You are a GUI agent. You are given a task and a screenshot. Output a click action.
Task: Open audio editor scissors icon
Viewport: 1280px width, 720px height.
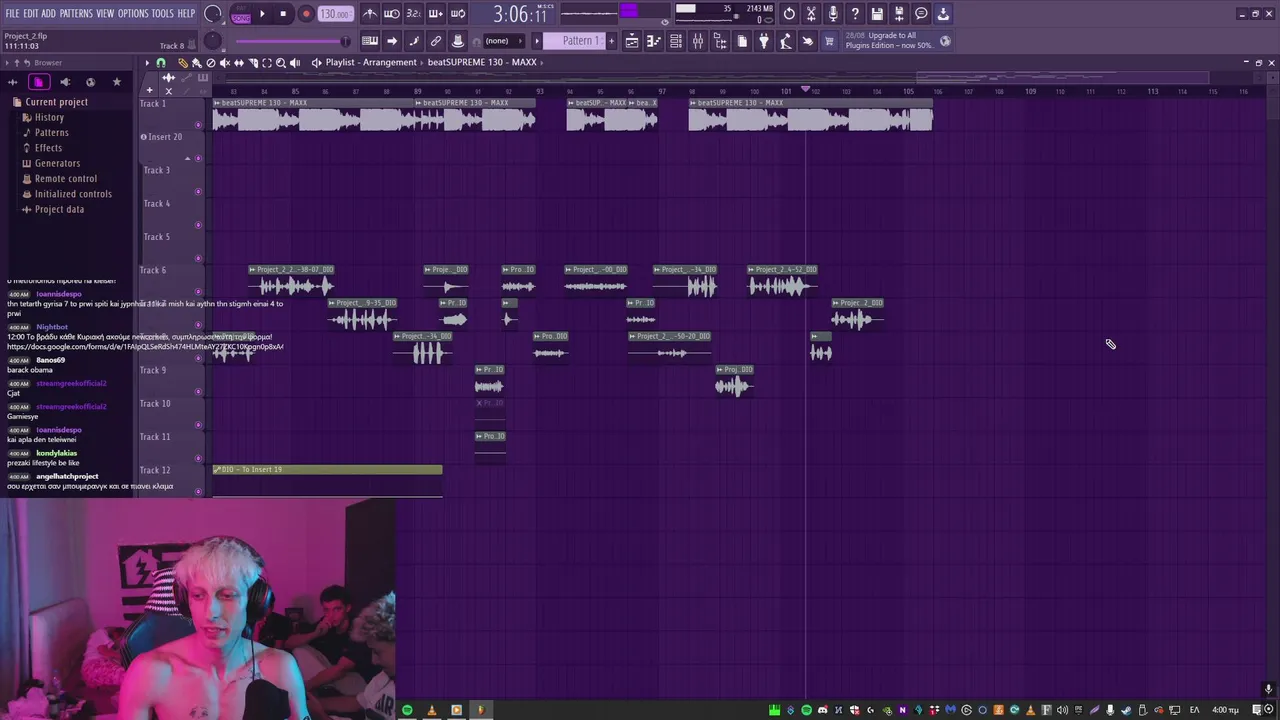[811, 14]
